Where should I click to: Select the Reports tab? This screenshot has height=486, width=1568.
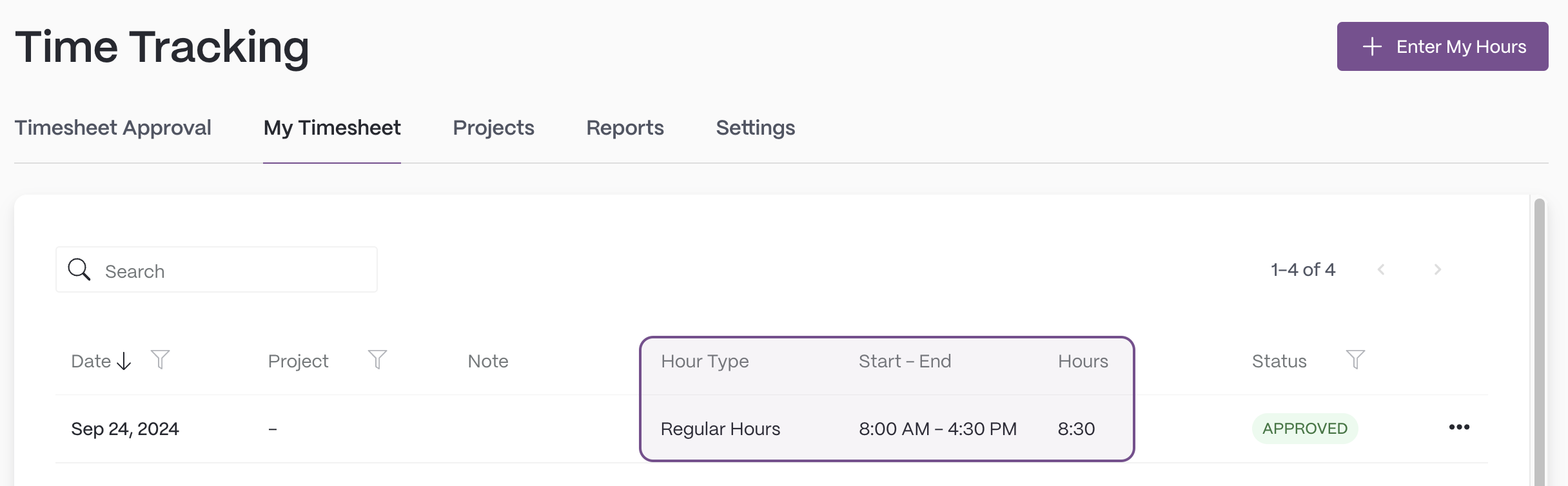625,128
